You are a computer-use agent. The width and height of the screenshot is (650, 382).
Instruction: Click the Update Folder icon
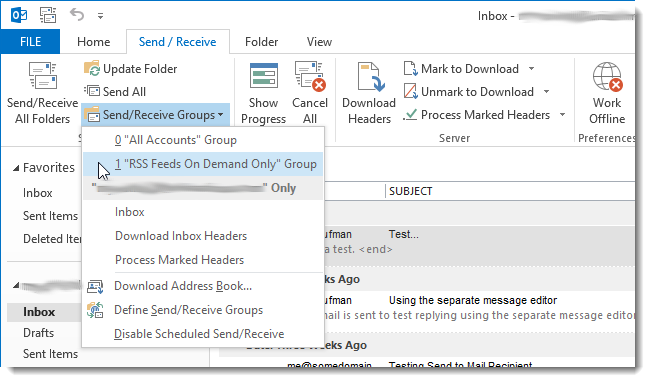[92, 69]
